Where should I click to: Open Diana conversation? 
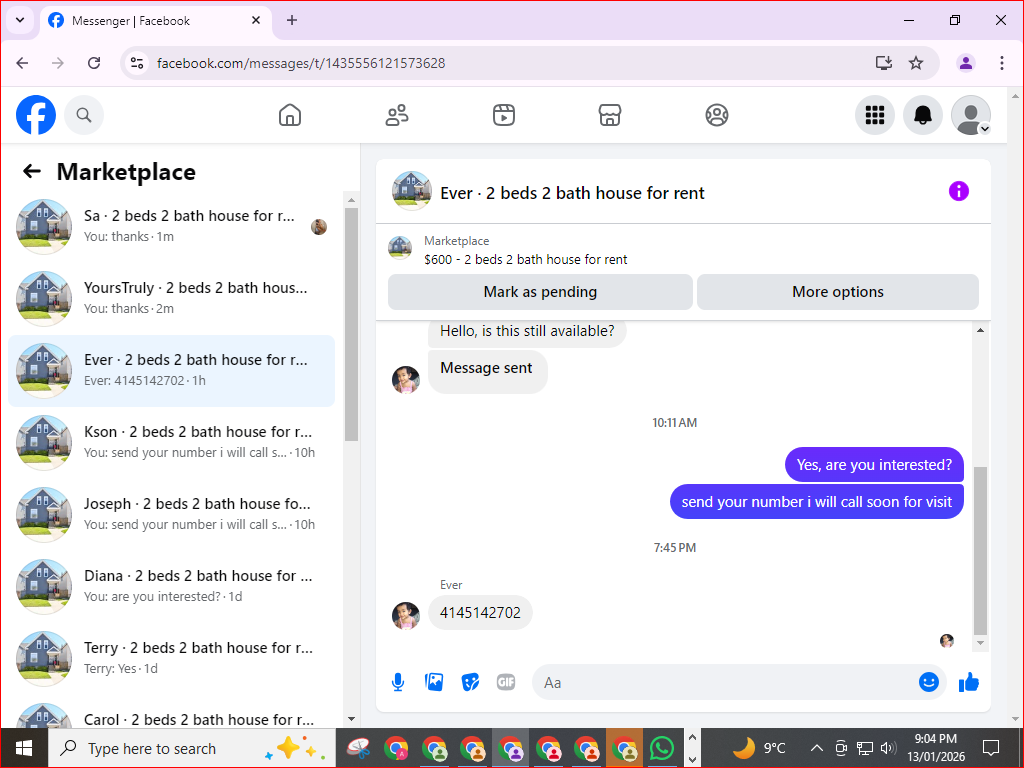pos(172,586)
